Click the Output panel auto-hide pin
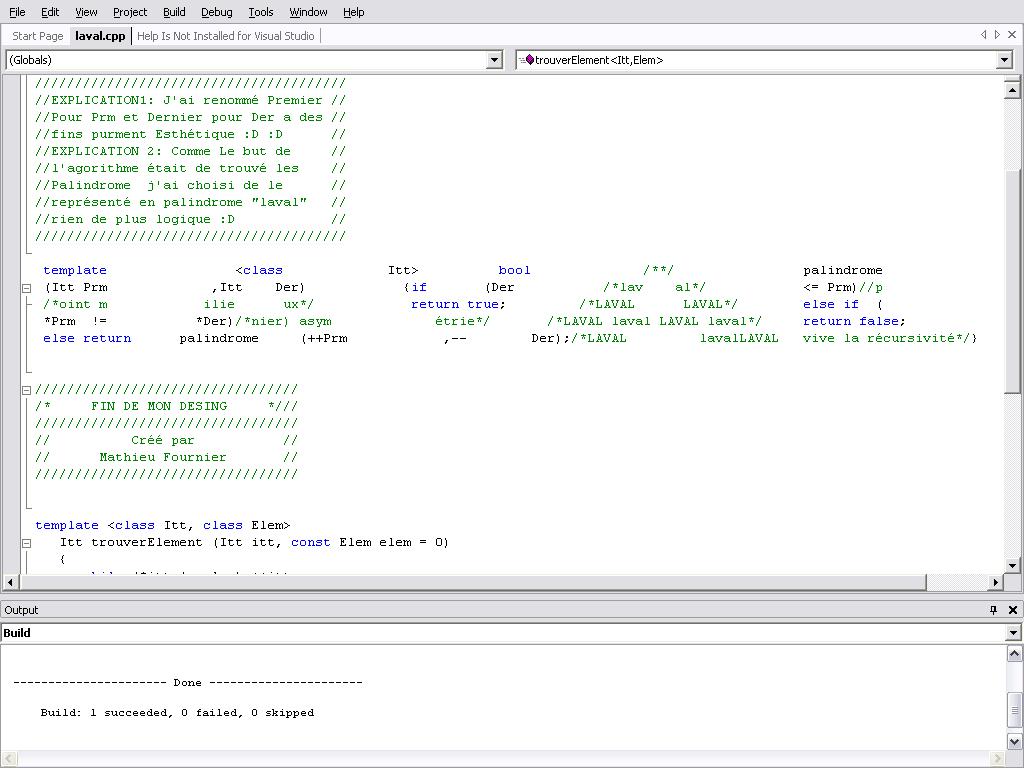This screenshot has width=1024, height=768. click(993, 610)
